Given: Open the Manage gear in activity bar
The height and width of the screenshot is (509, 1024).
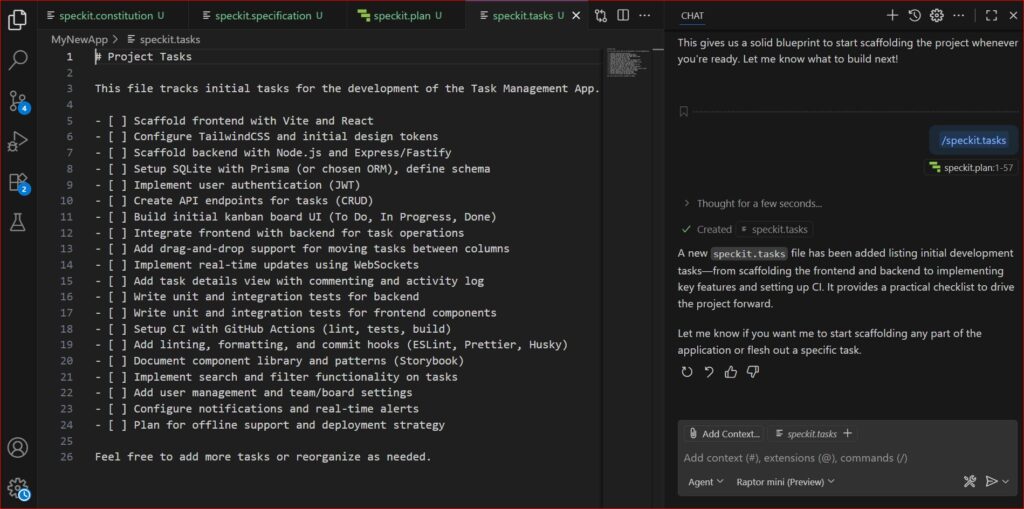Looking at the screenshot, I should point(18,488).
